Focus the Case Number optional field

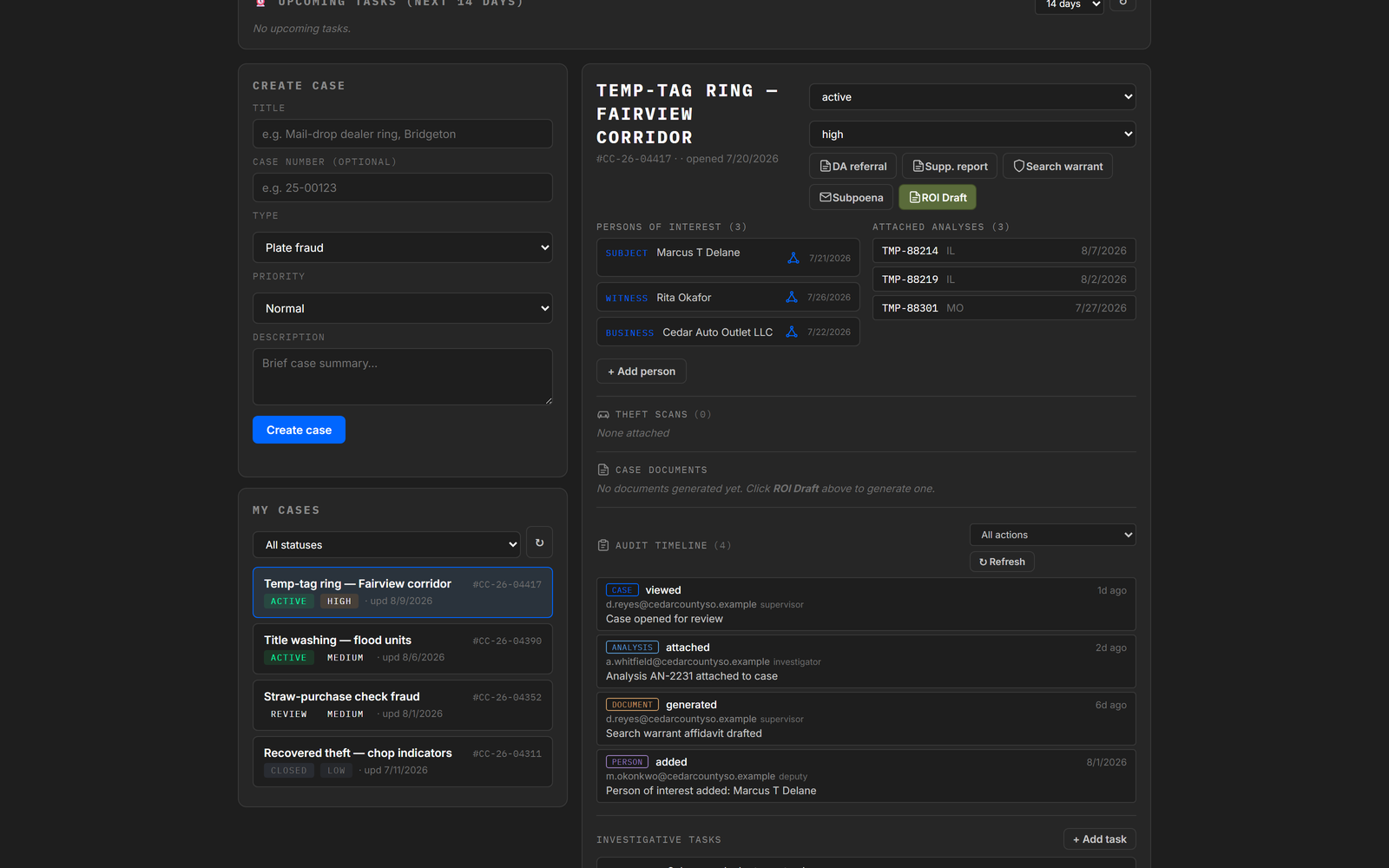coord(403,187)
